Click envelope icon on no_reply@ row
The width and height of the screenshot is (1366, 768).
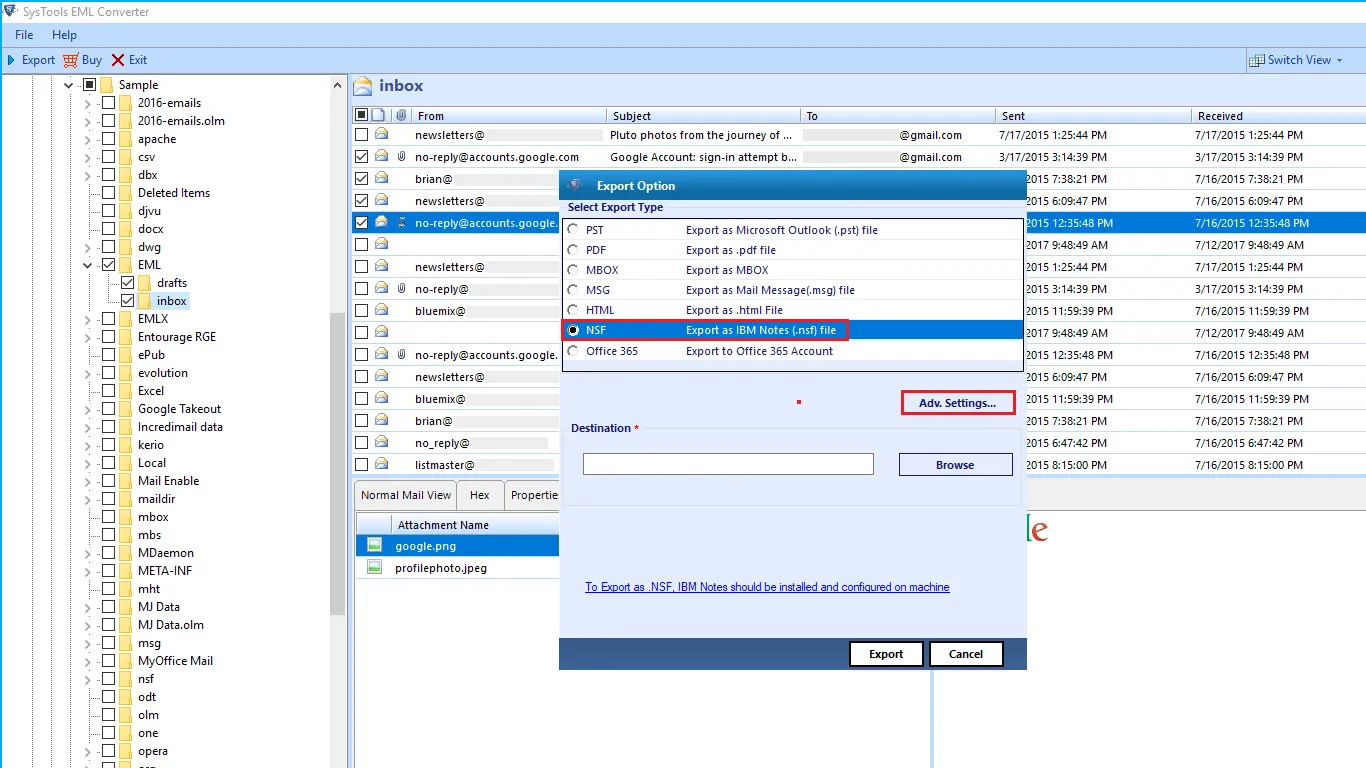381,443
